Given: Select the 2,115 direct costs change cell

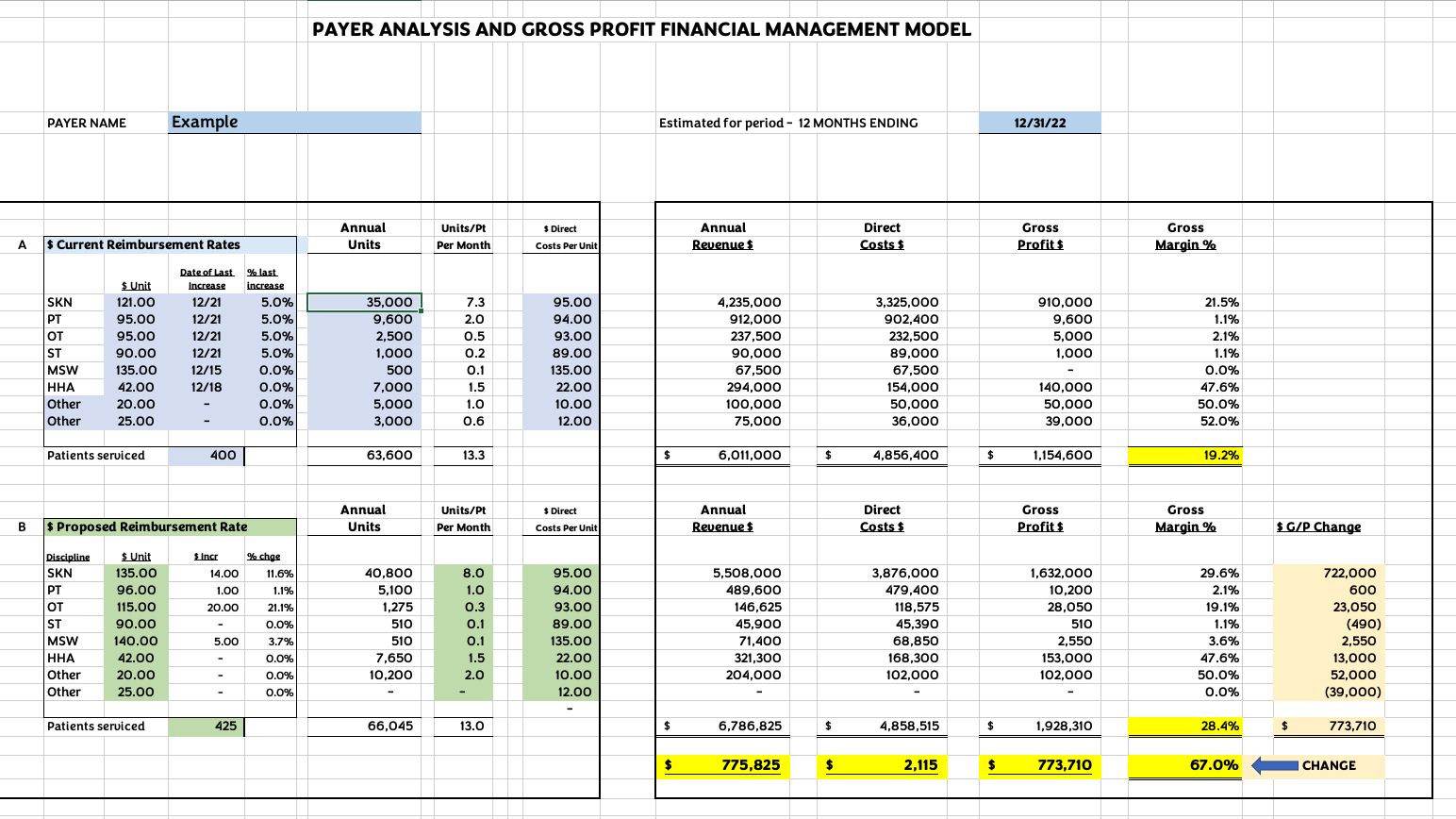Looking at the screenshot, I should pyautogui.click(x=881, y=765).
